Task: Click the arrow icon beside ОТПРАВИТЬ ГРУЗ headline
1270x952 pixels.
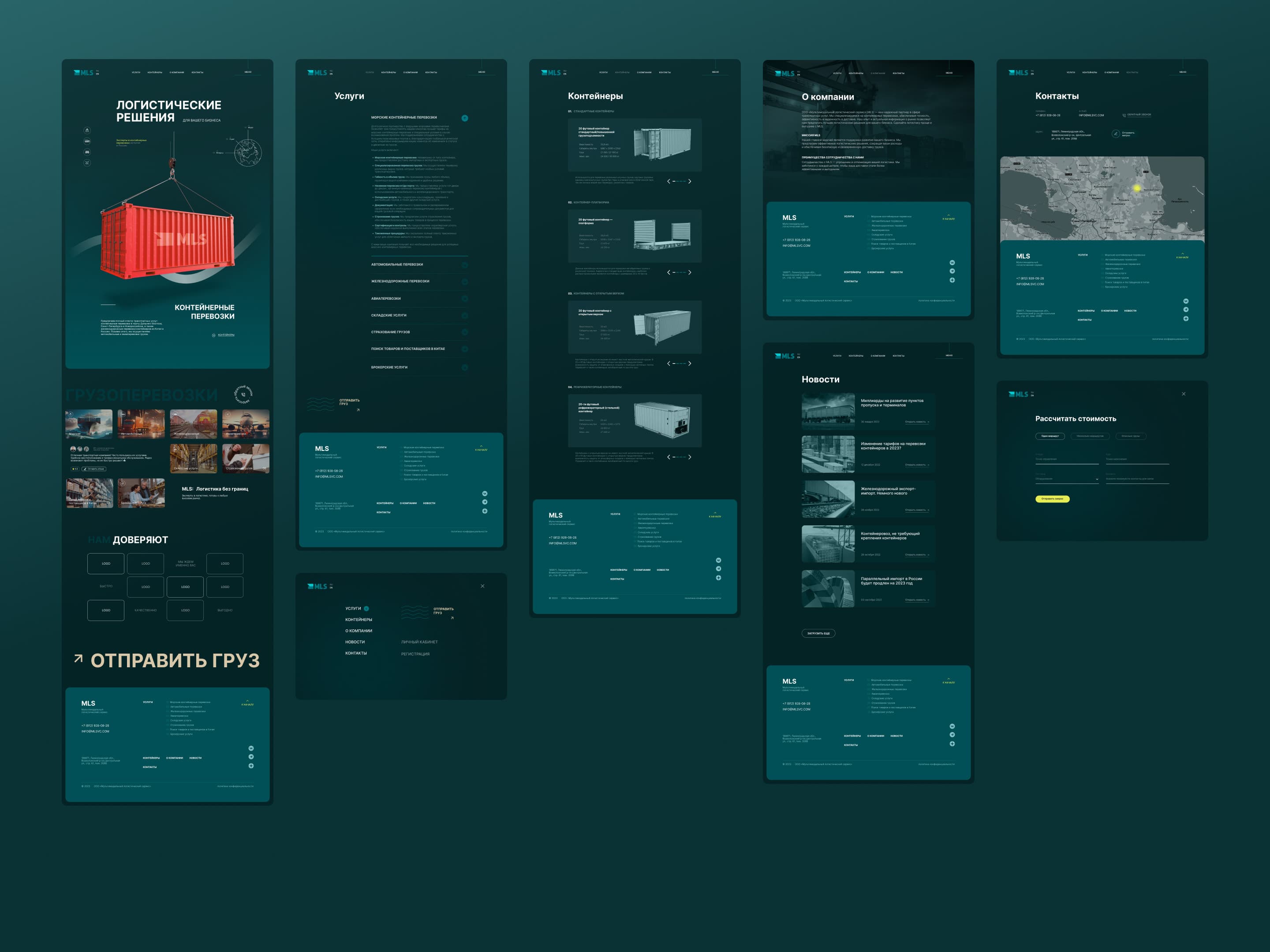Action: pyautogui.click(x=78, y=659)
